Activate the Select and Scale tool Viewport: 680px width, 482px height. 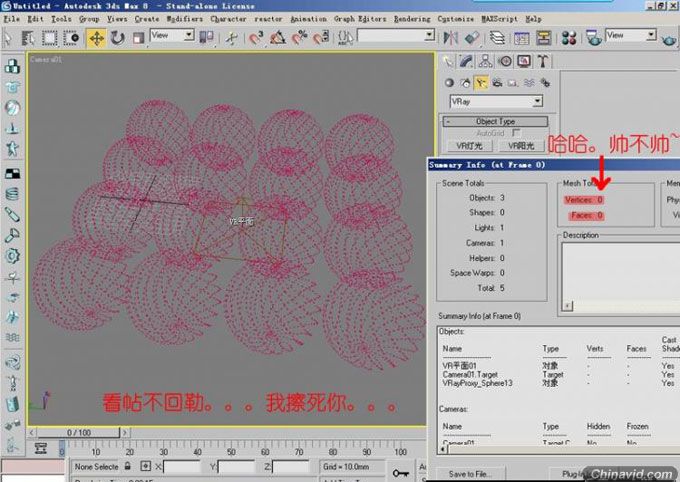(138, 38)
